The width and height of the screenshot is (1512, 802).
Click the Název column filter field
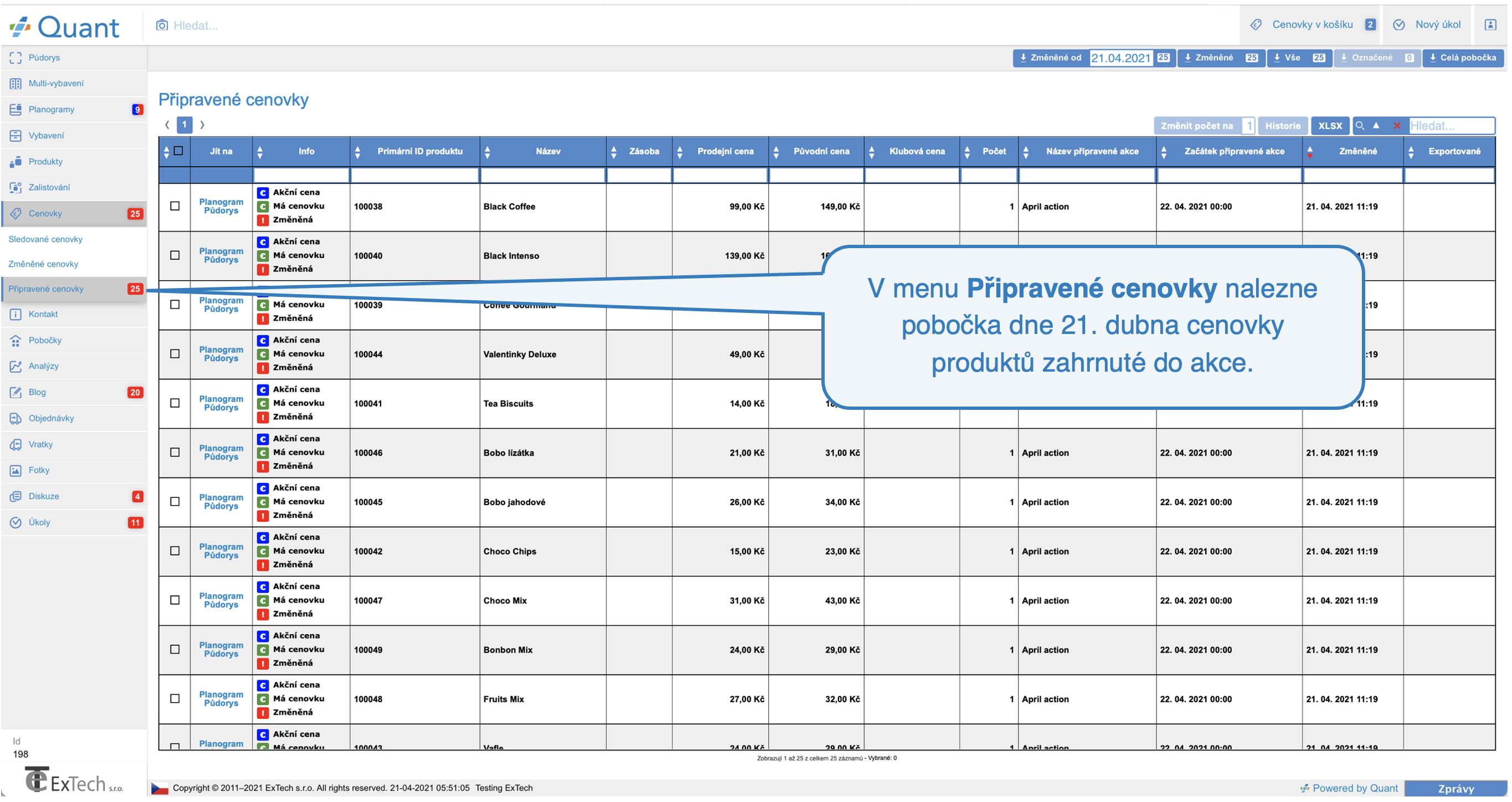tap(543, 175)
